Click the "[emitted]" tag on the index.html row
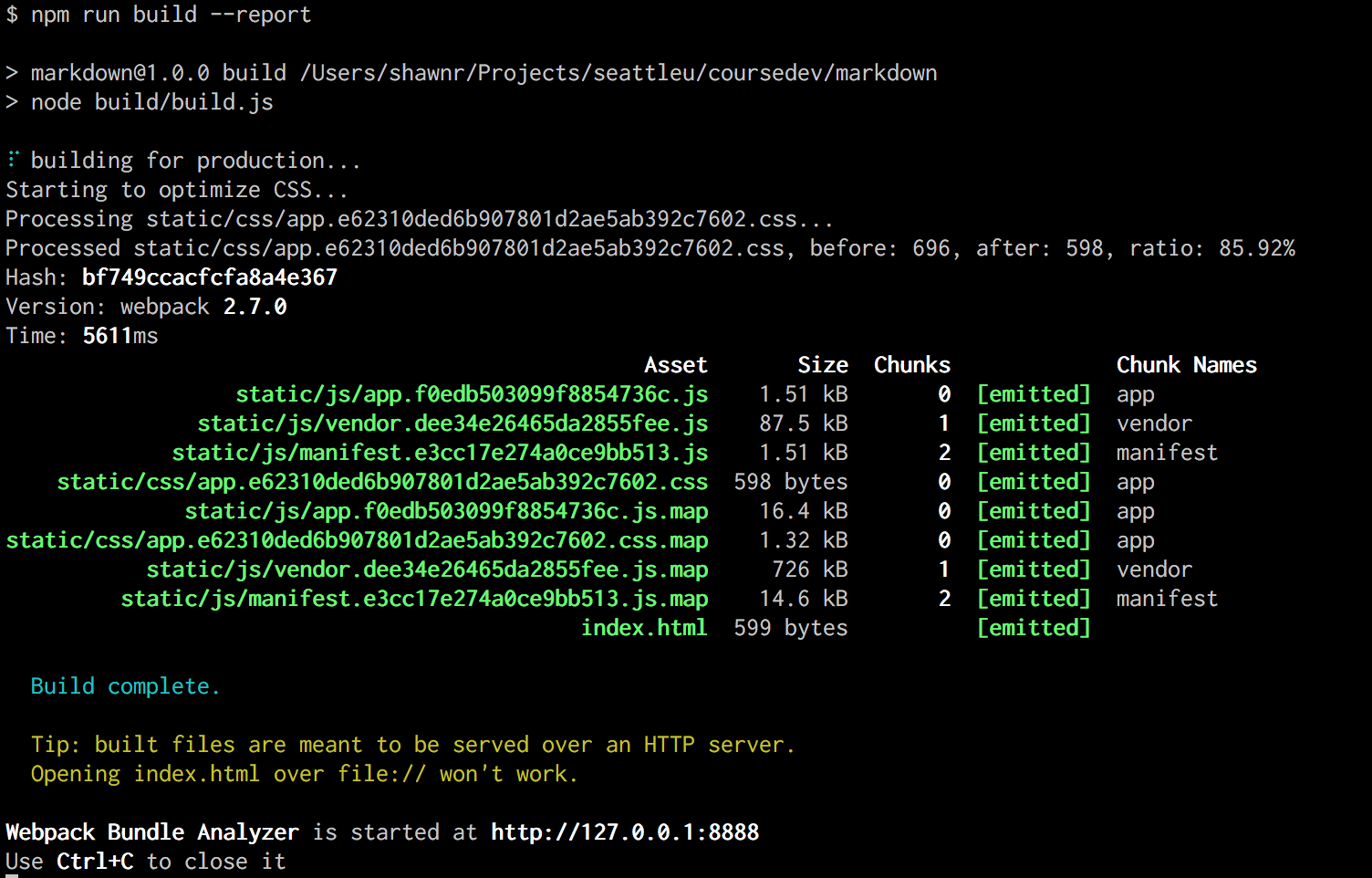This screenshot has width=1372, height=878. tap(1033, 628)
